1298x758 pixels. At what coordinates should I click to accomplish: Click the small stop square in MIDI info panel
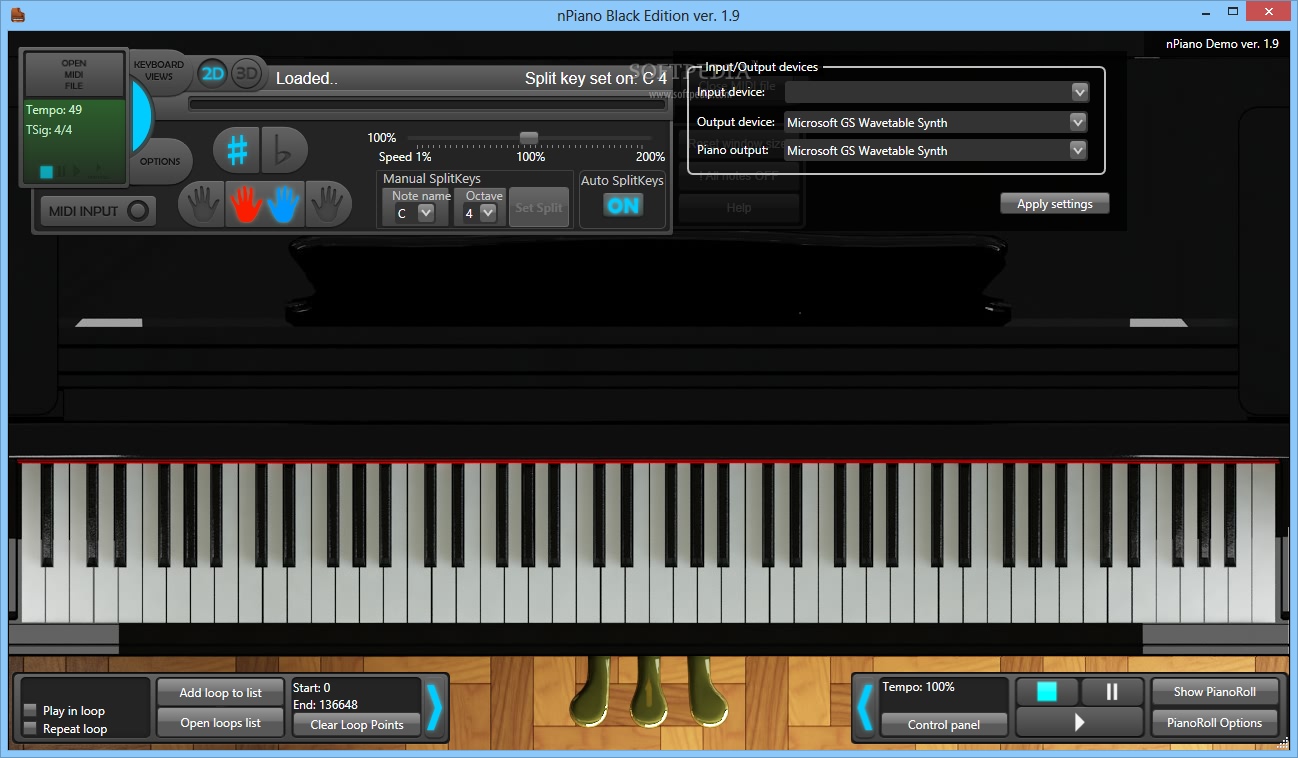[x=46, y=172]
